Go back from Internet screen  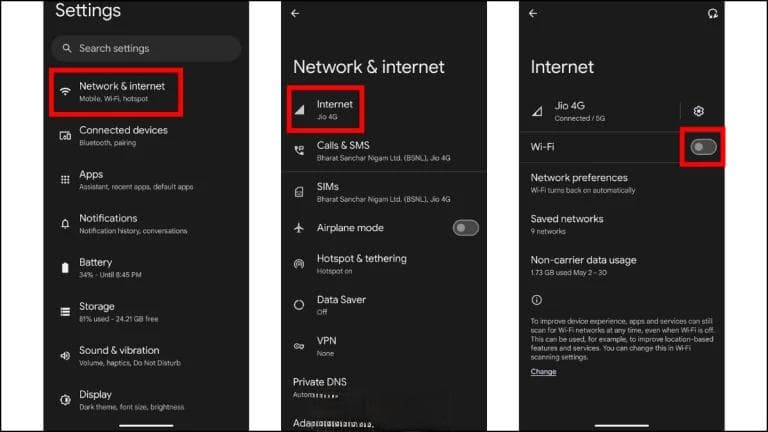[533, 13]
